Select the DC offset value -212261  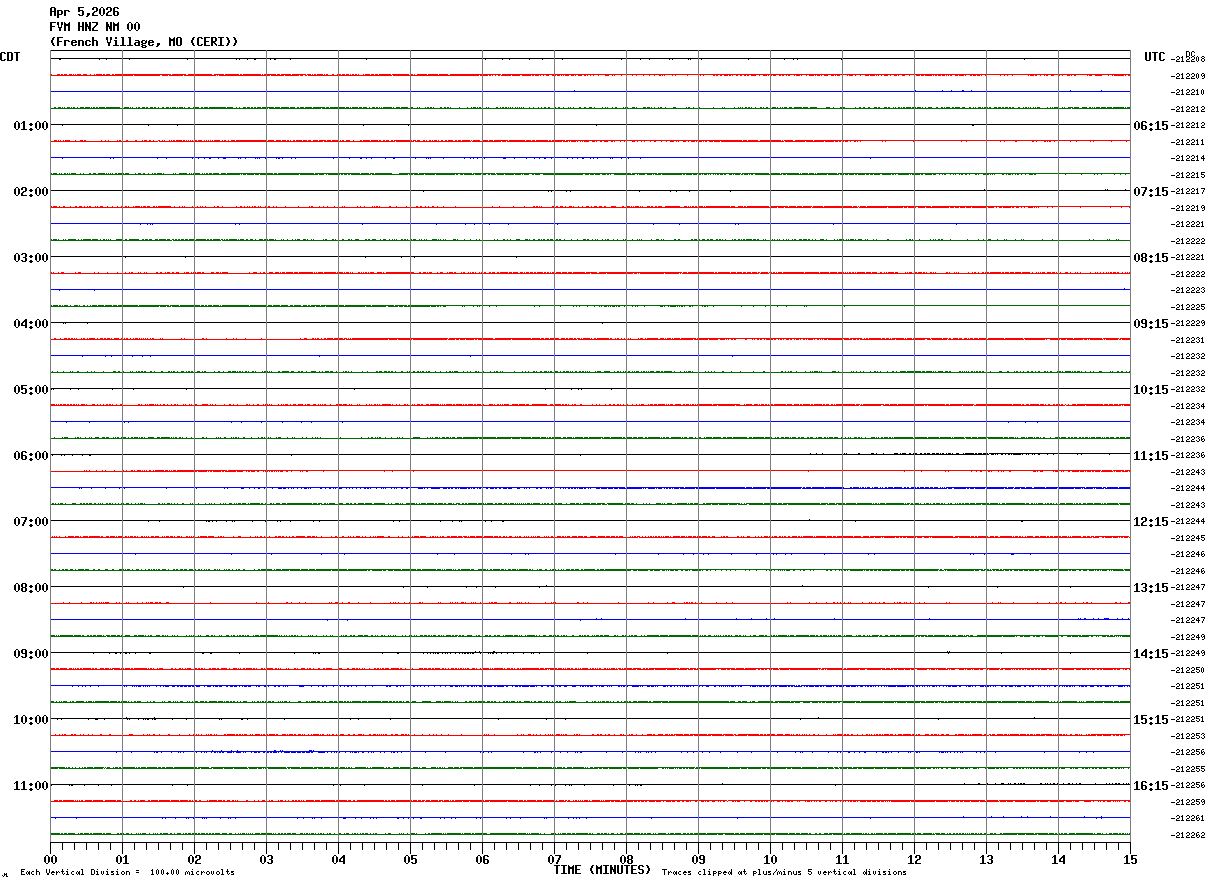coord(1188,819)
